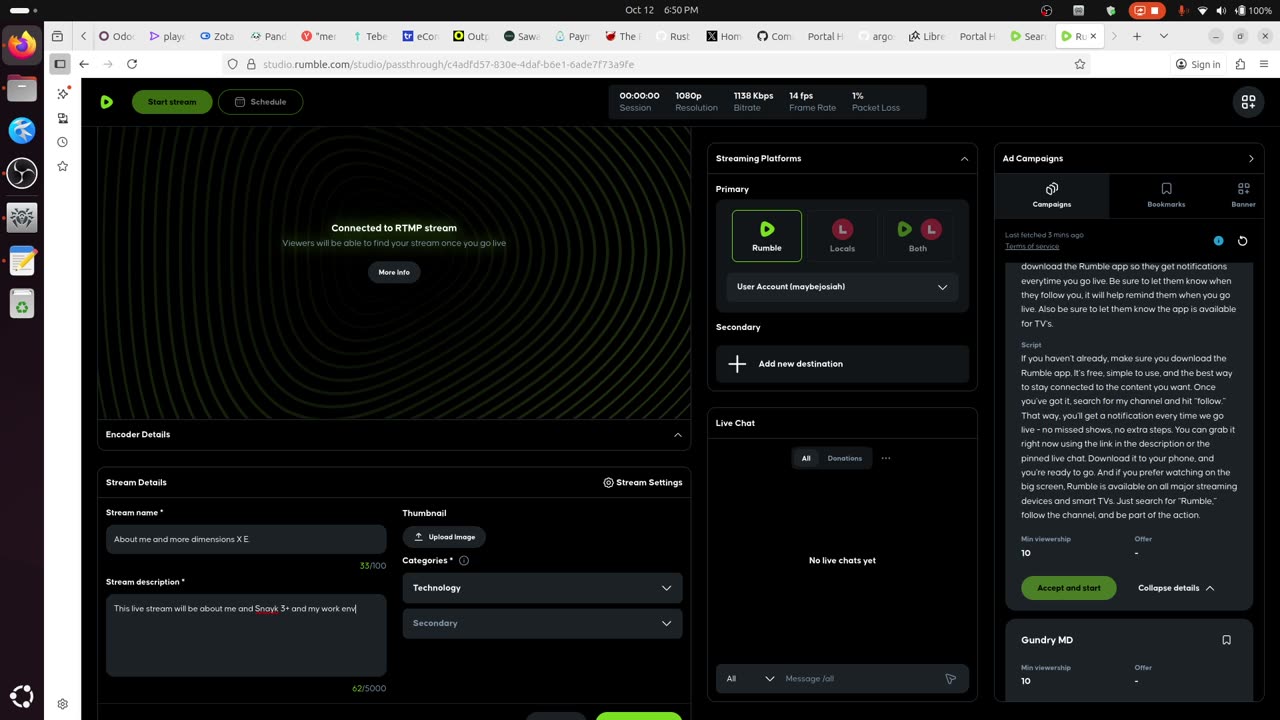Open synced tabs in Firefox sidebar

(63, 118)
